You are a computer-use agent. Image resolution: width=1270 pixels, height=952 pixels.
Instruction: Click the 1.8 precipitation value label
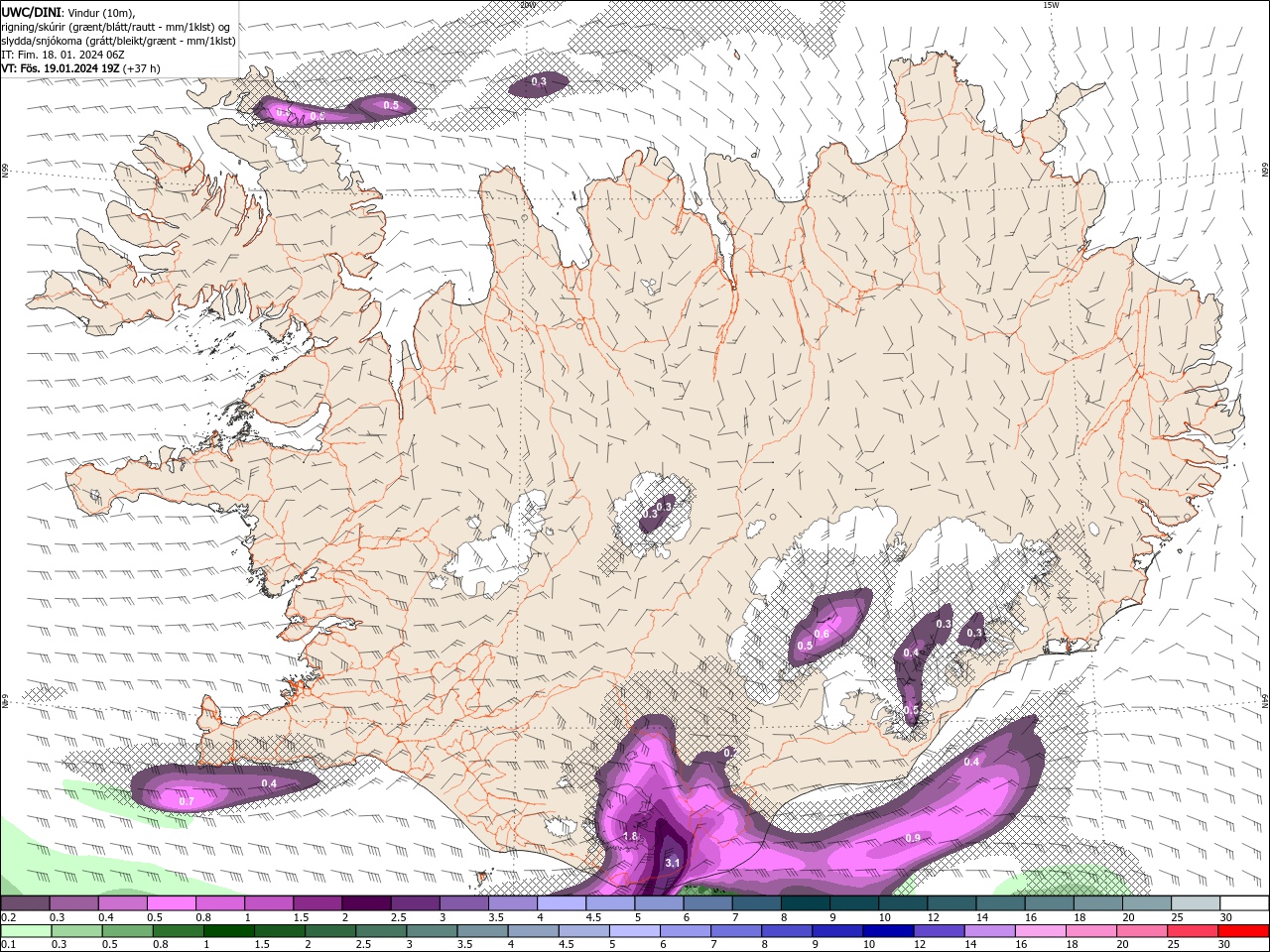[x=630, y=836]
